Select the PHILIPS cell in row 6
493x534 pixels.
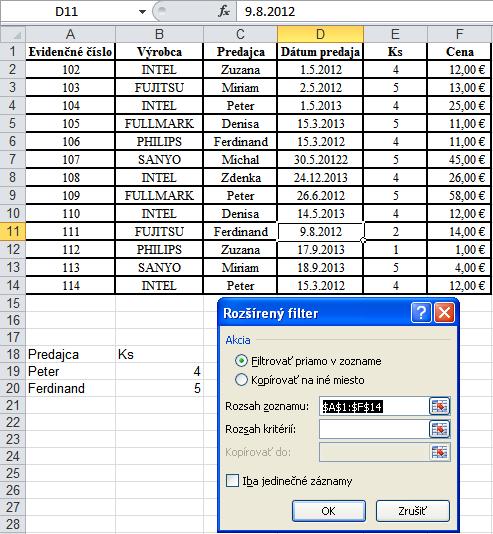(x=159, y=142)
